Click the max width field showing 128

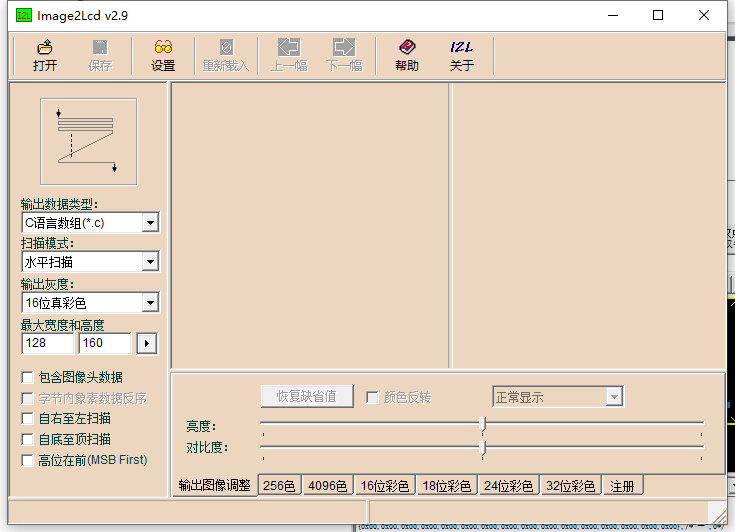click(48, 343)
